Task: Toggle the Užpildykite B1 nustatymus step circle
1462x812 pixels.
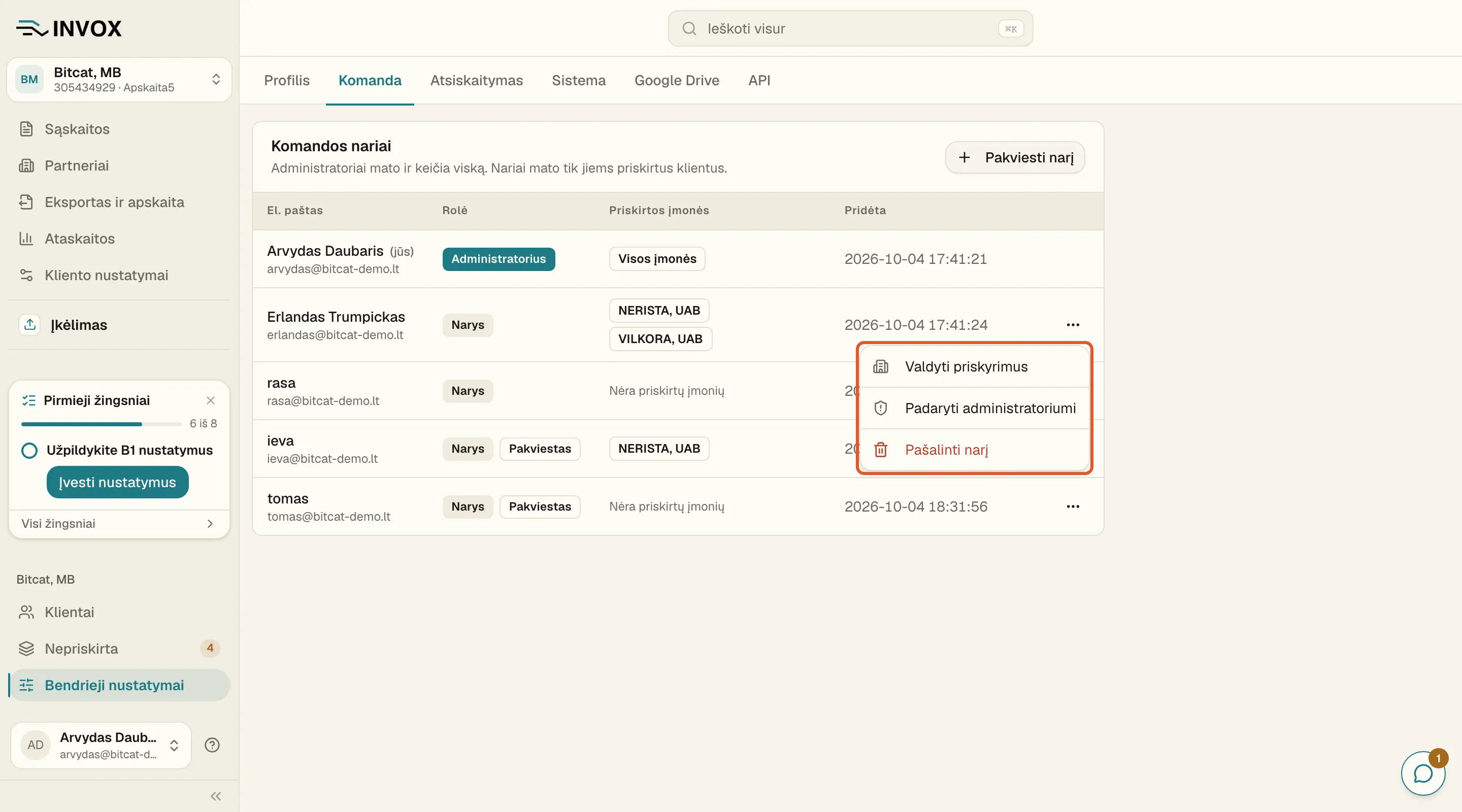Action: click(x=29, y=451)
